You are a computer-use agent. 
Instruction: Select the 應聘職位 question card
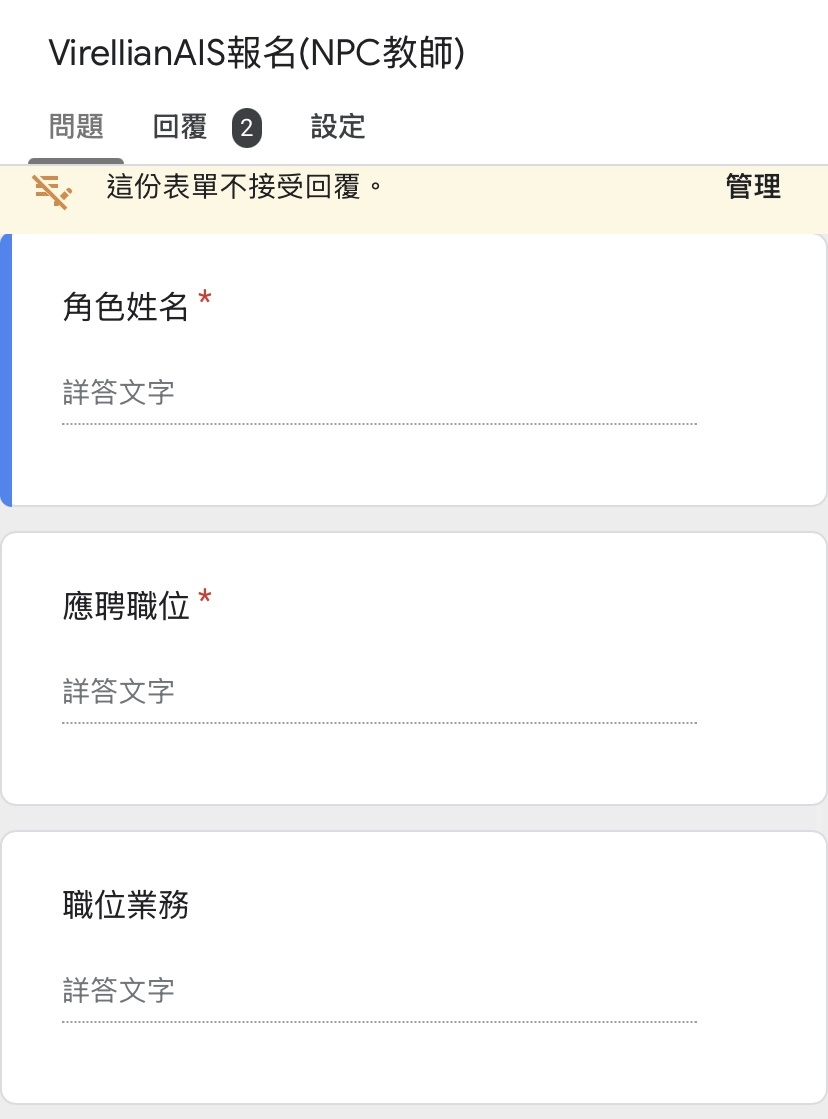coord(414,669)
